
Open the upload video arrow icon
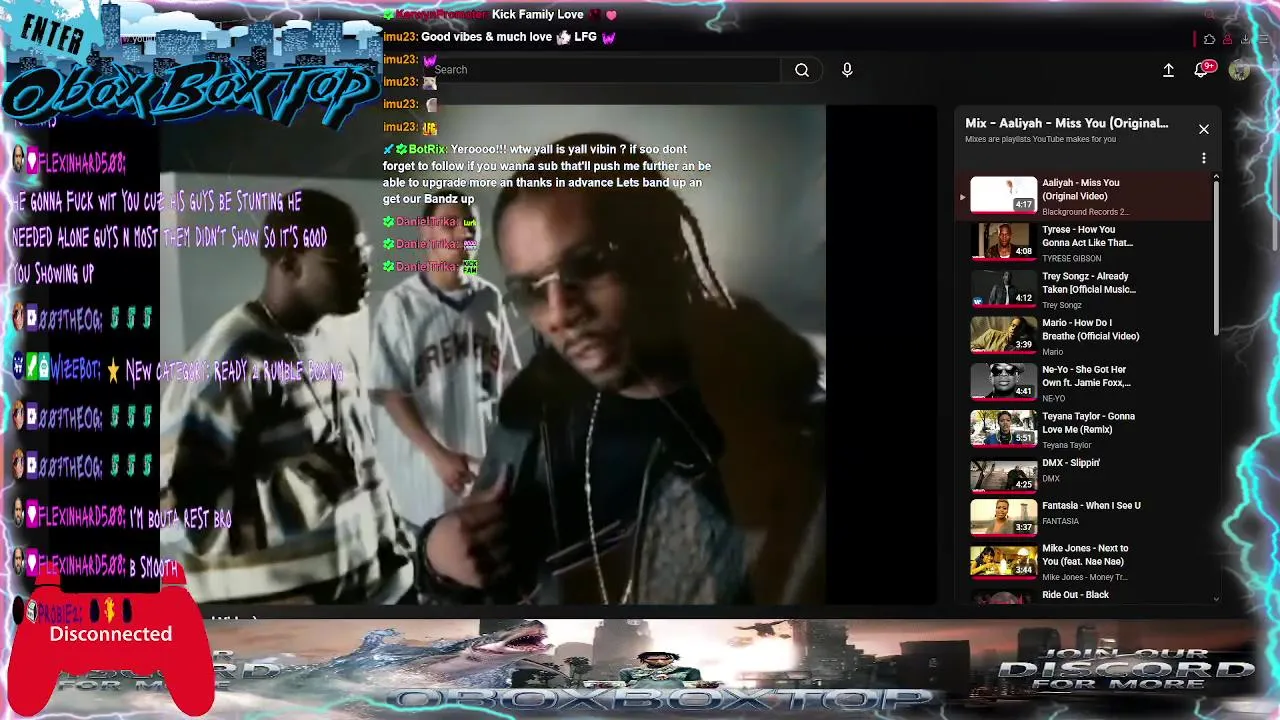click(1168, 70)
